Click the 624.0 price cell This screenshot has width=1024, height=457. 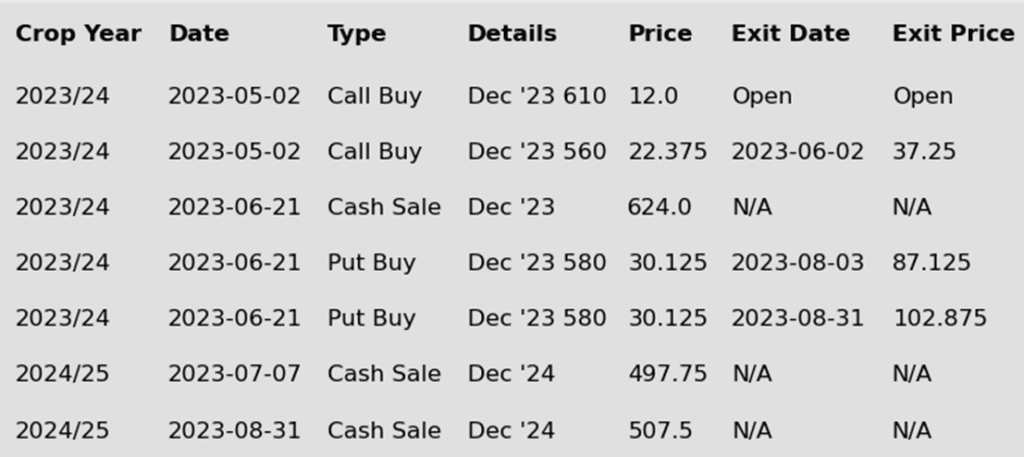(660, 207)
